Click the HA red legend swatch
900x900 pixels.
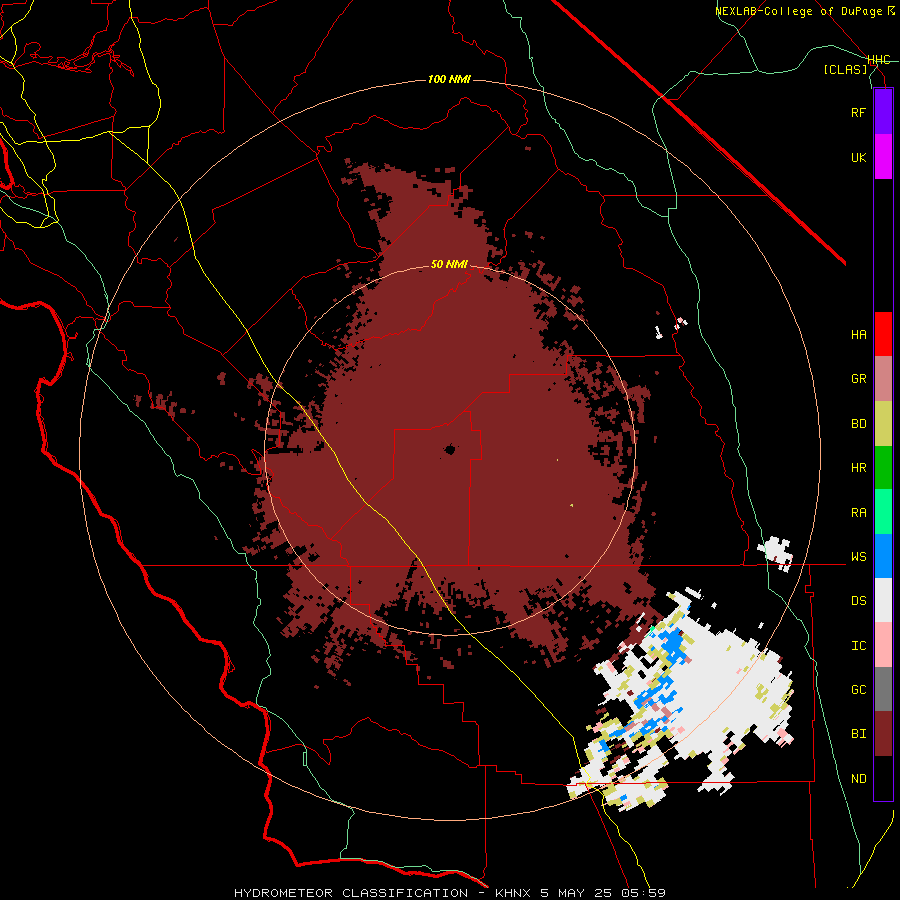pos(883,334)
